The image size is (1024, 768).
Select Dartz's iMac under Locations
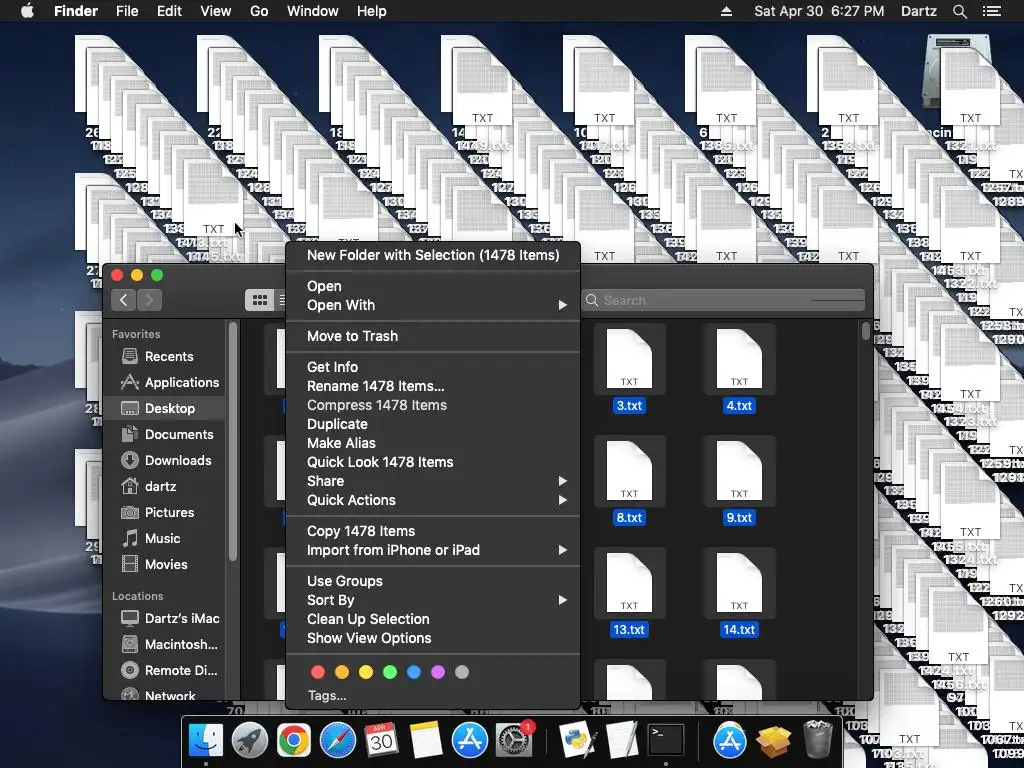(x=182, y=618)
